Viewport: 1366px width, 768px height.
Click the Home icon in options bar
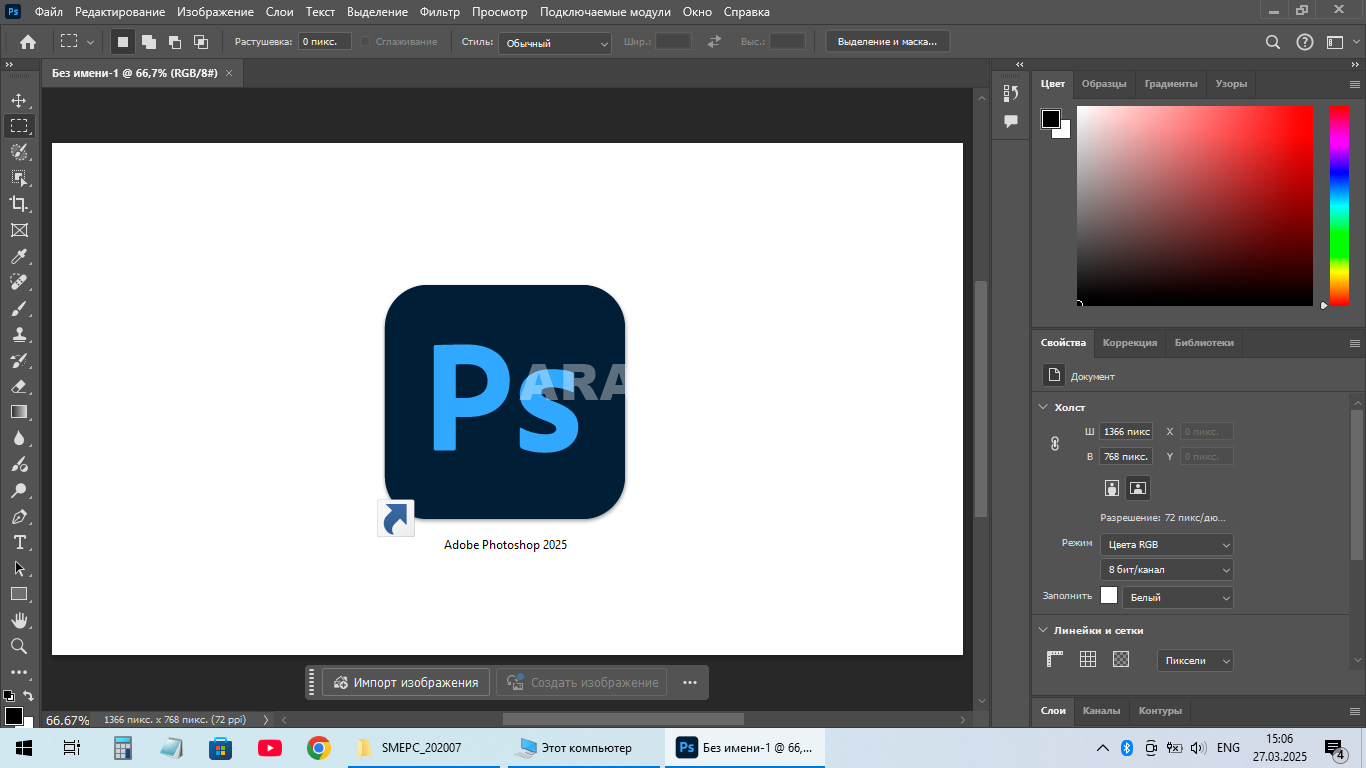coord(28,42)
